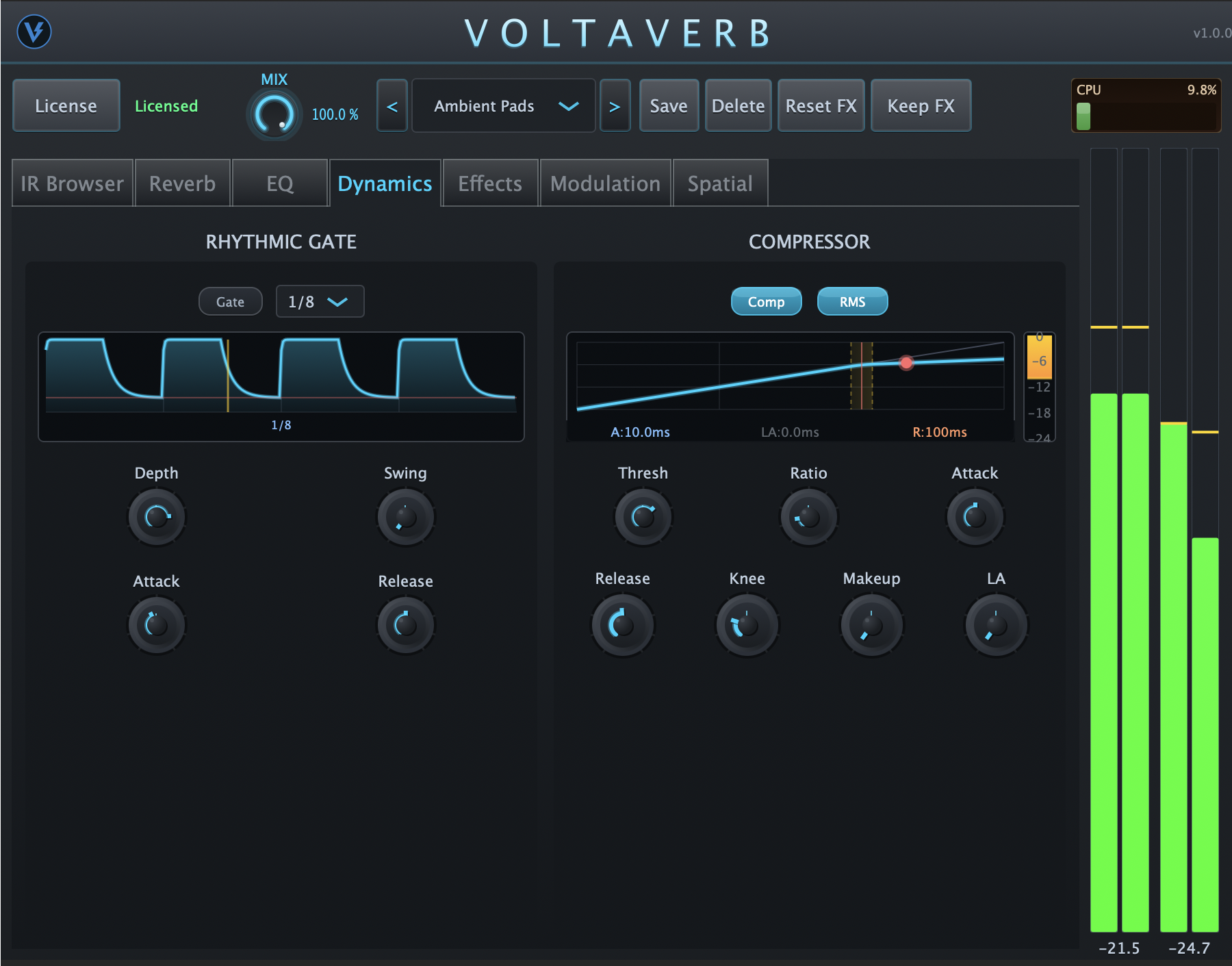Click the compressor Release knob

[x=623, y=625]
